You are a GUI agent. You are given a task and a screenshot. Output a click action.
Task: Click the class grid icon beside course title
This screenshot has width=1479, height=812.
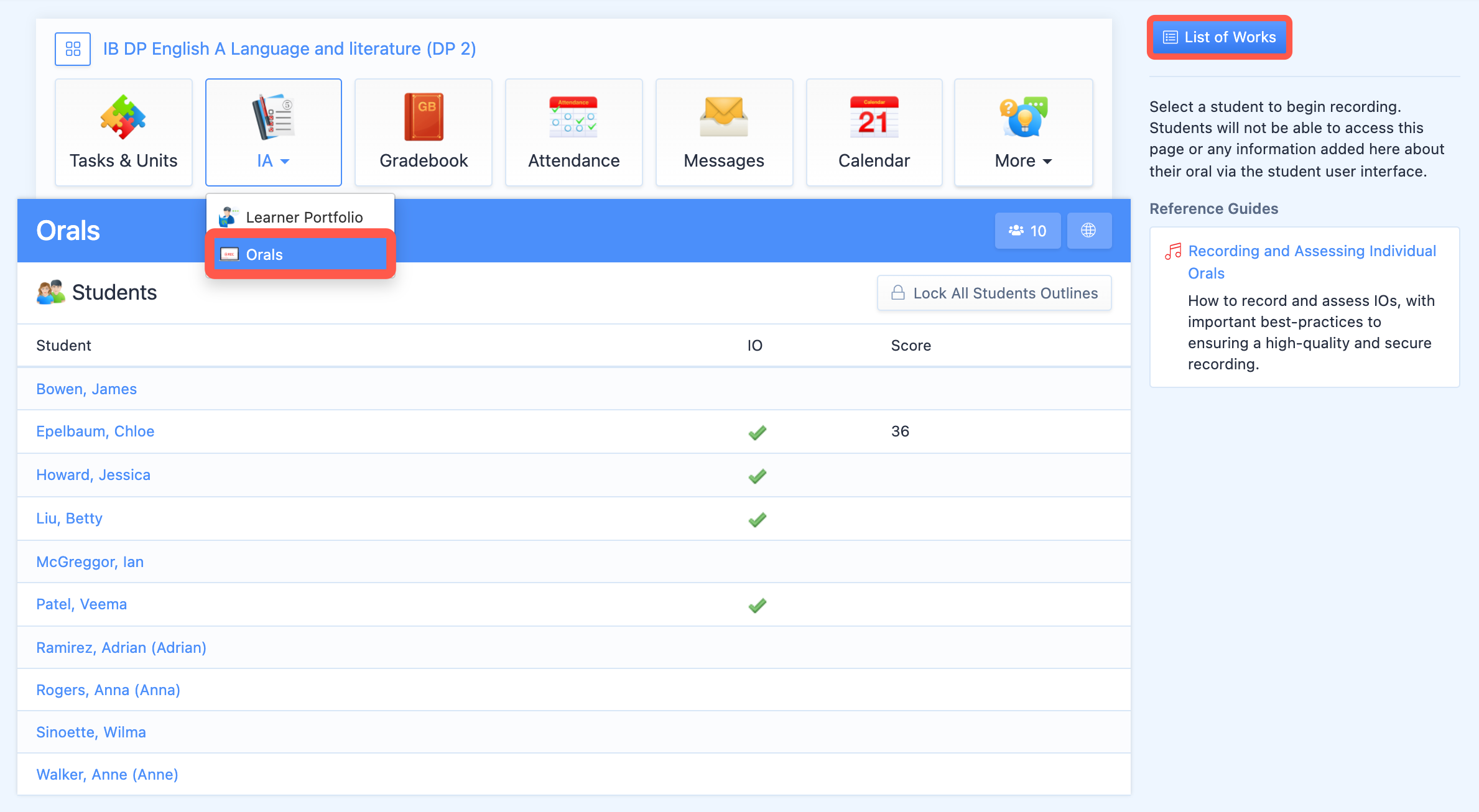pos(73,49)
